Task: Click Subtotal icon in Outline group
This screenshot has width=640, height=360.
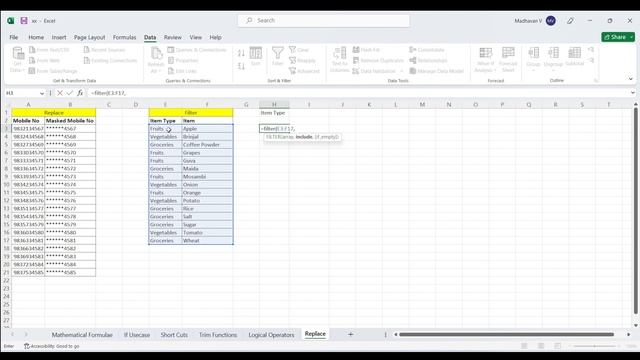Action: [574, 53]
